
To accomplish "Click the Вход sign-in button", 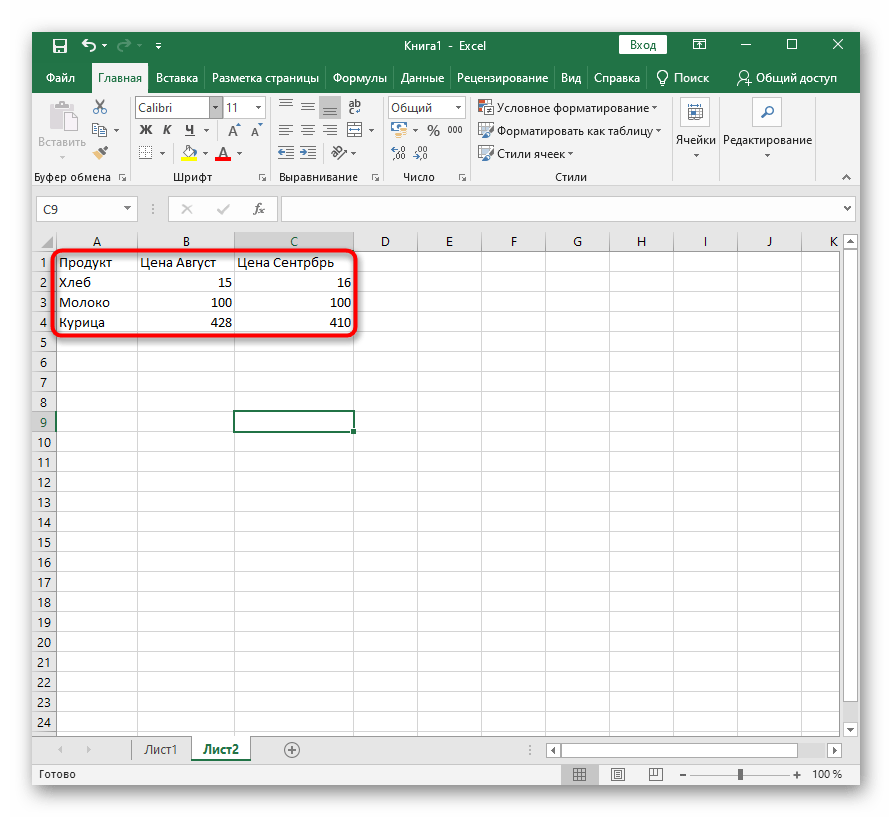I will (x=643, y=45).
